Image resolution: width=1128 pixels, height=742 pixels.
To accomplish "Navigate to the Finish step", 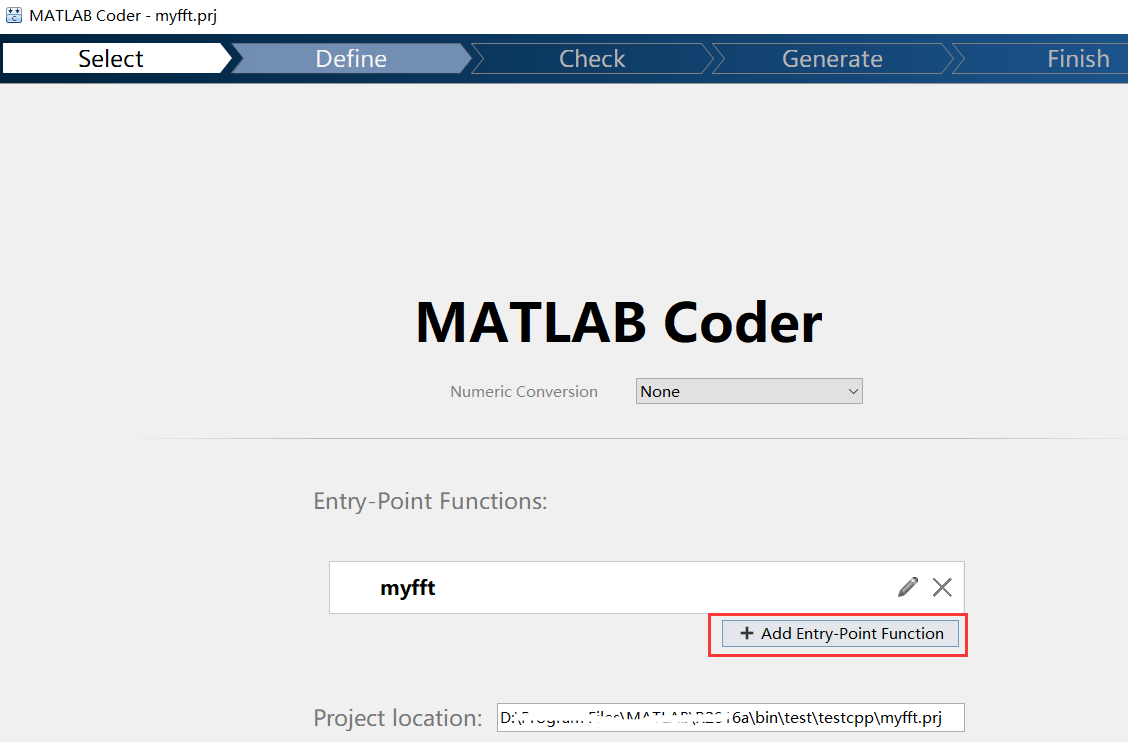I will pos(1078,59).
